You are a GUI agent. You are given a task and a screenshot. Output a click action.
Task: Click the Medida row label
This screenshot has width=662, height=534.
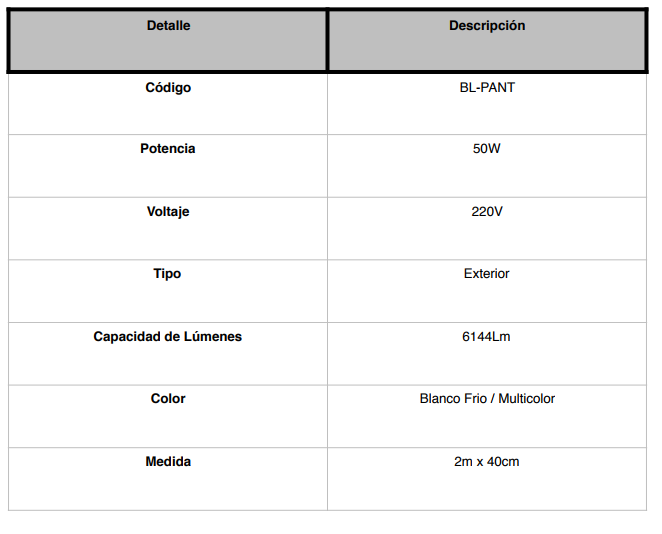(168, 461)
